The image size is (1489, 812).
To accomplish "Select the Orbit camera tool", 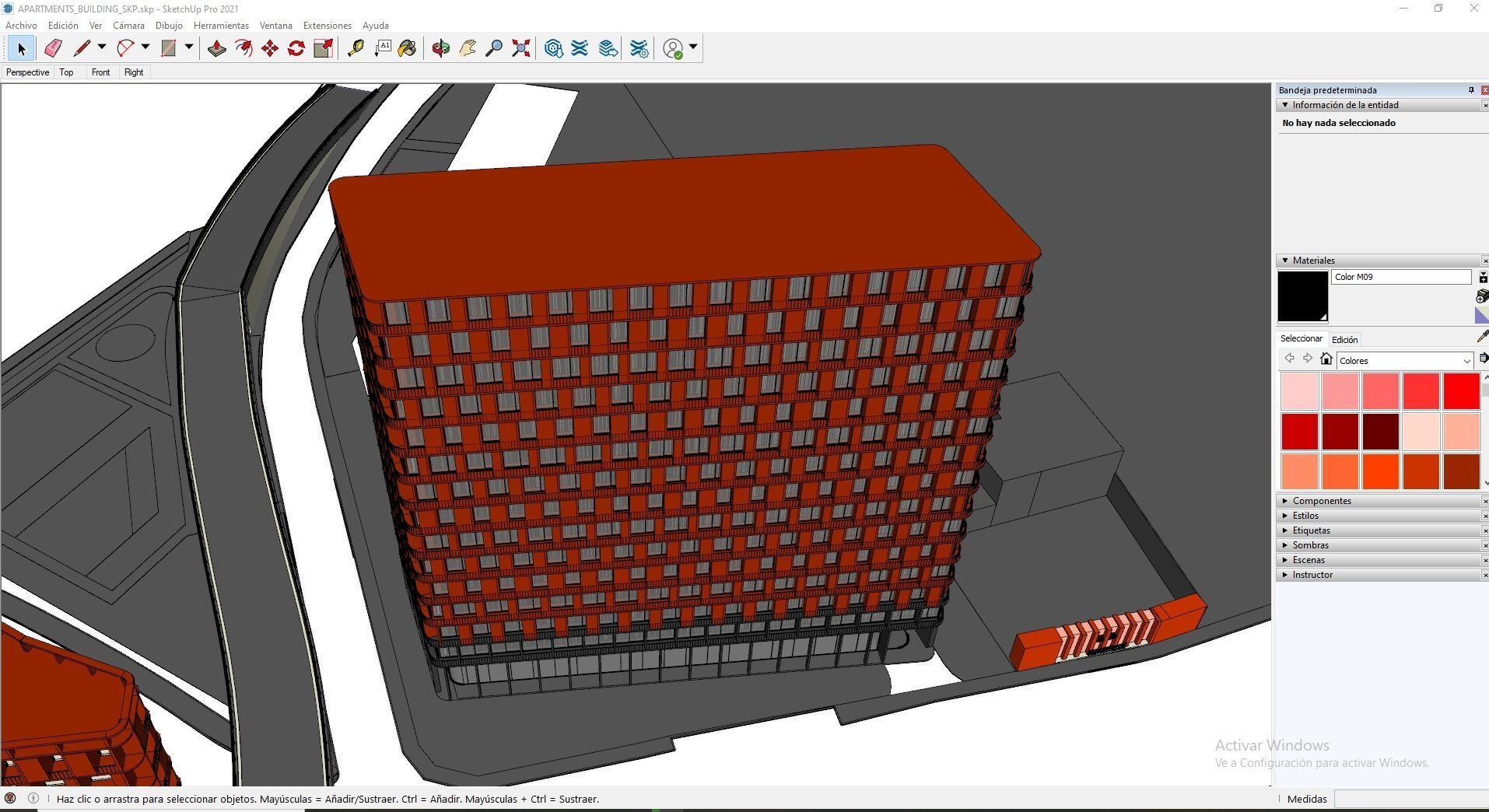I will click(441, 48).
